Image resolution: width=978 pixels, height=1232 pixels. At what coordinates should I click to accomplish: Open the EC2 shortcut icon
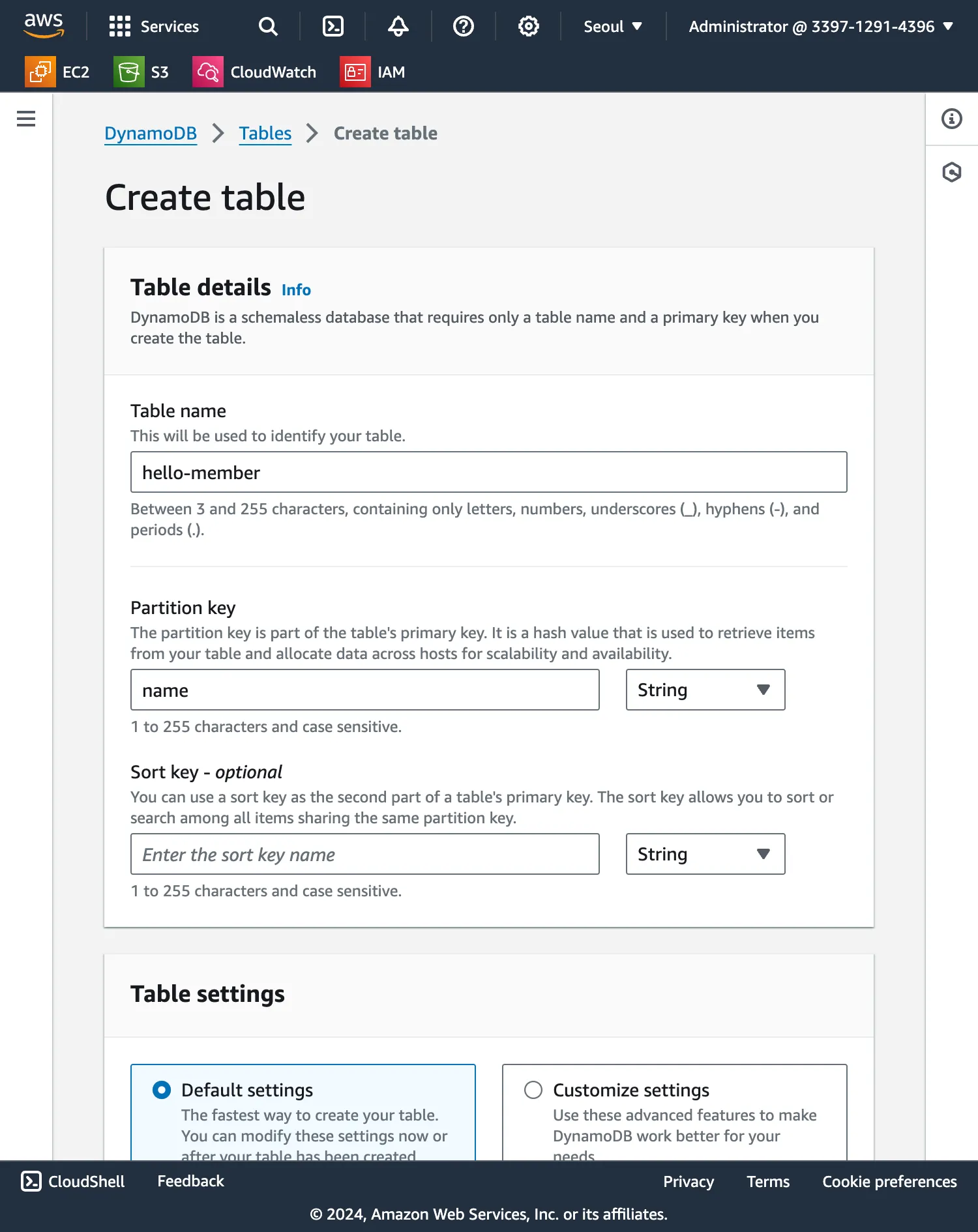pos(40,72)
